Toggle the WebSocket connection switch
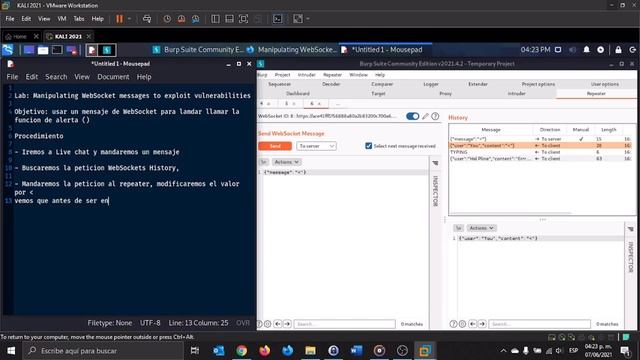The height and width of the screenshot is (360, 640). click(x=413, y=116)
